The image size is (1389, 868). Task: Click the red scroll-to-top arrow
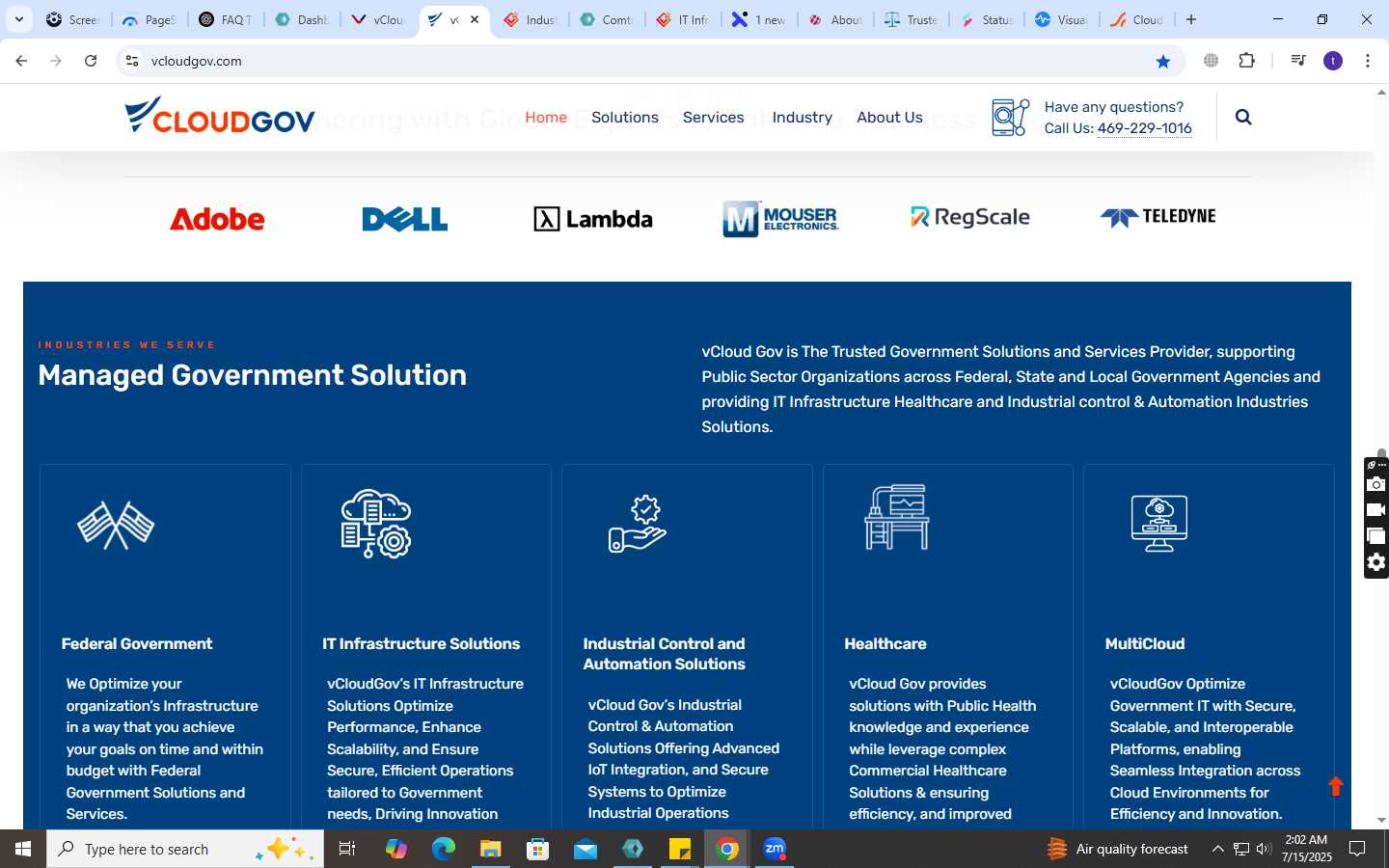1336,786
